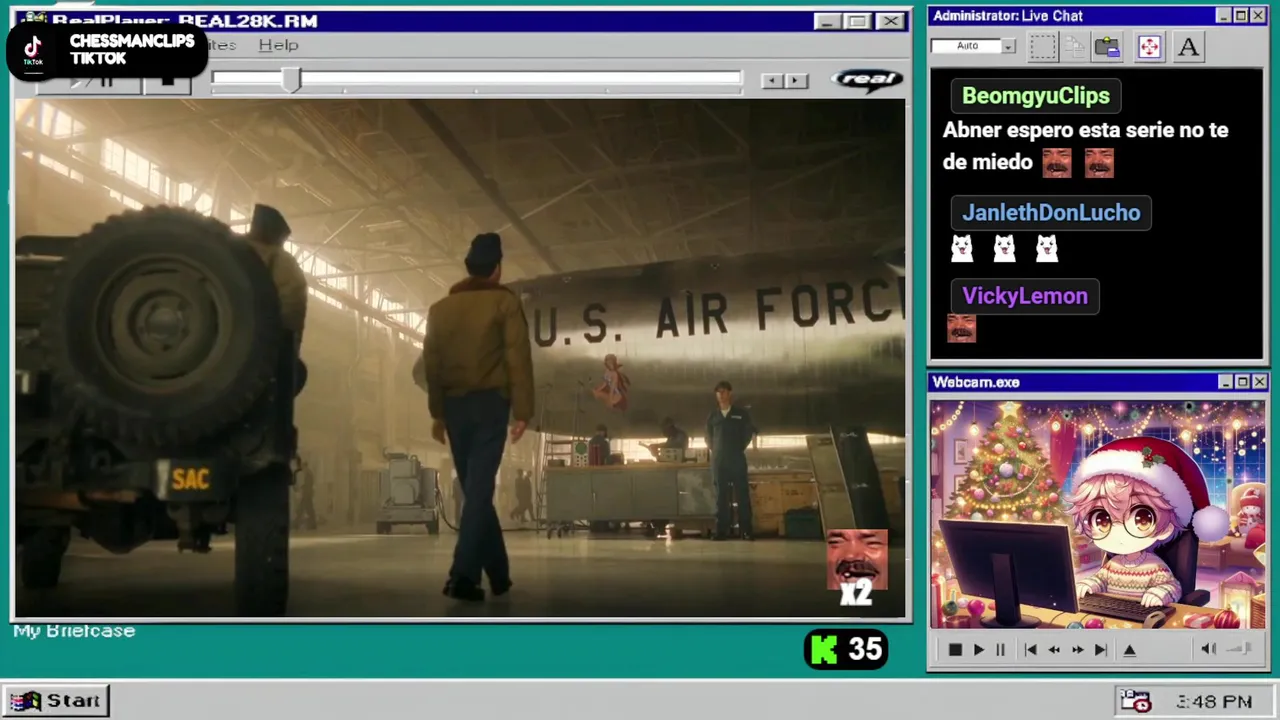Image resolution: width=1280 pixels, height=720 pixels.
Task: Maximize the Webcam.exe window
Action: pyautogui.click(x=1243, y=382)
